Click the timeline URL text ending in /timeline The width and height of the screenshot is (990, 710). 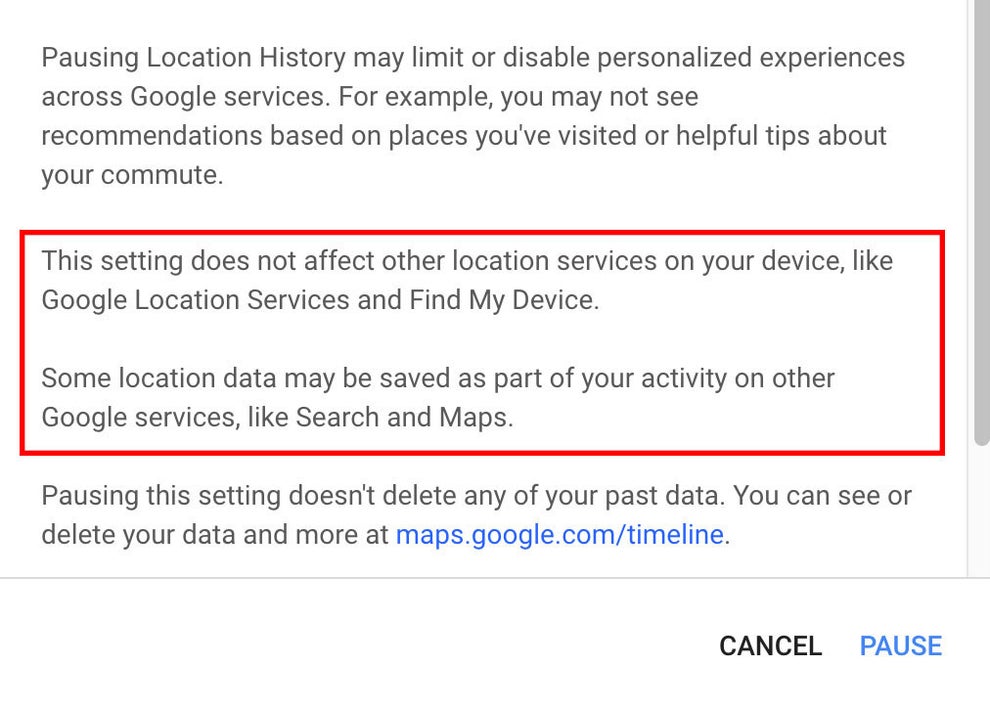(560, 534)
